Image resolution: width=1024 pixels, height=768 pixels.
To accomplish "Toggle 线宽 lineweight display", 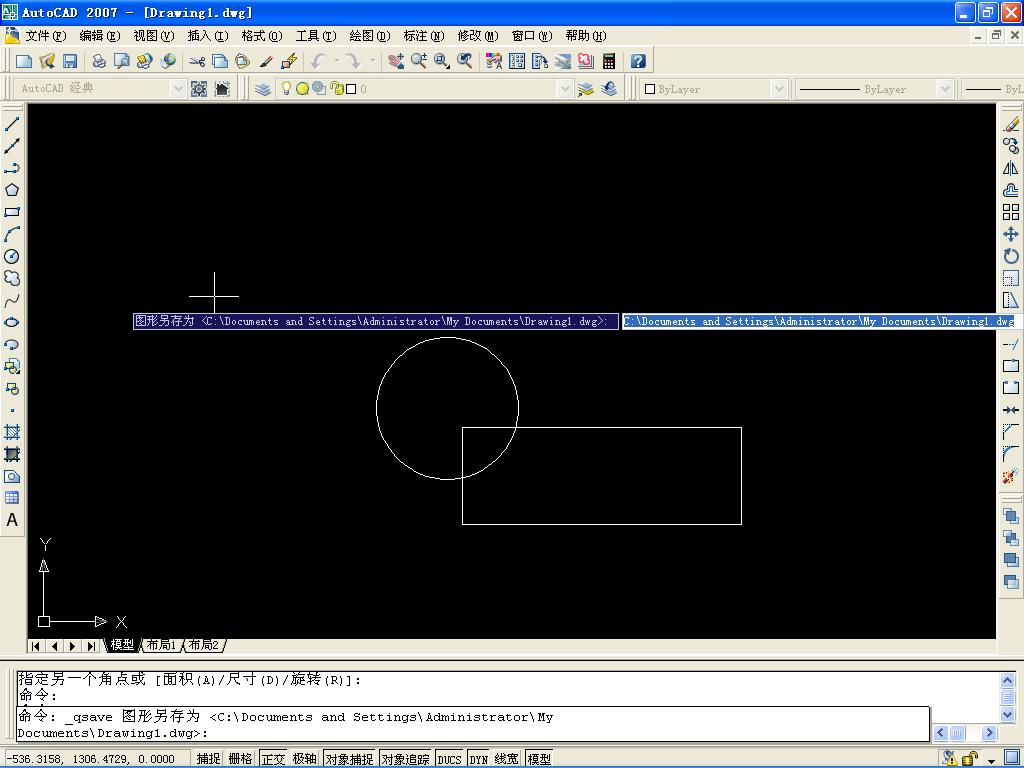I will pyautogui.click(x=506, y=758).
